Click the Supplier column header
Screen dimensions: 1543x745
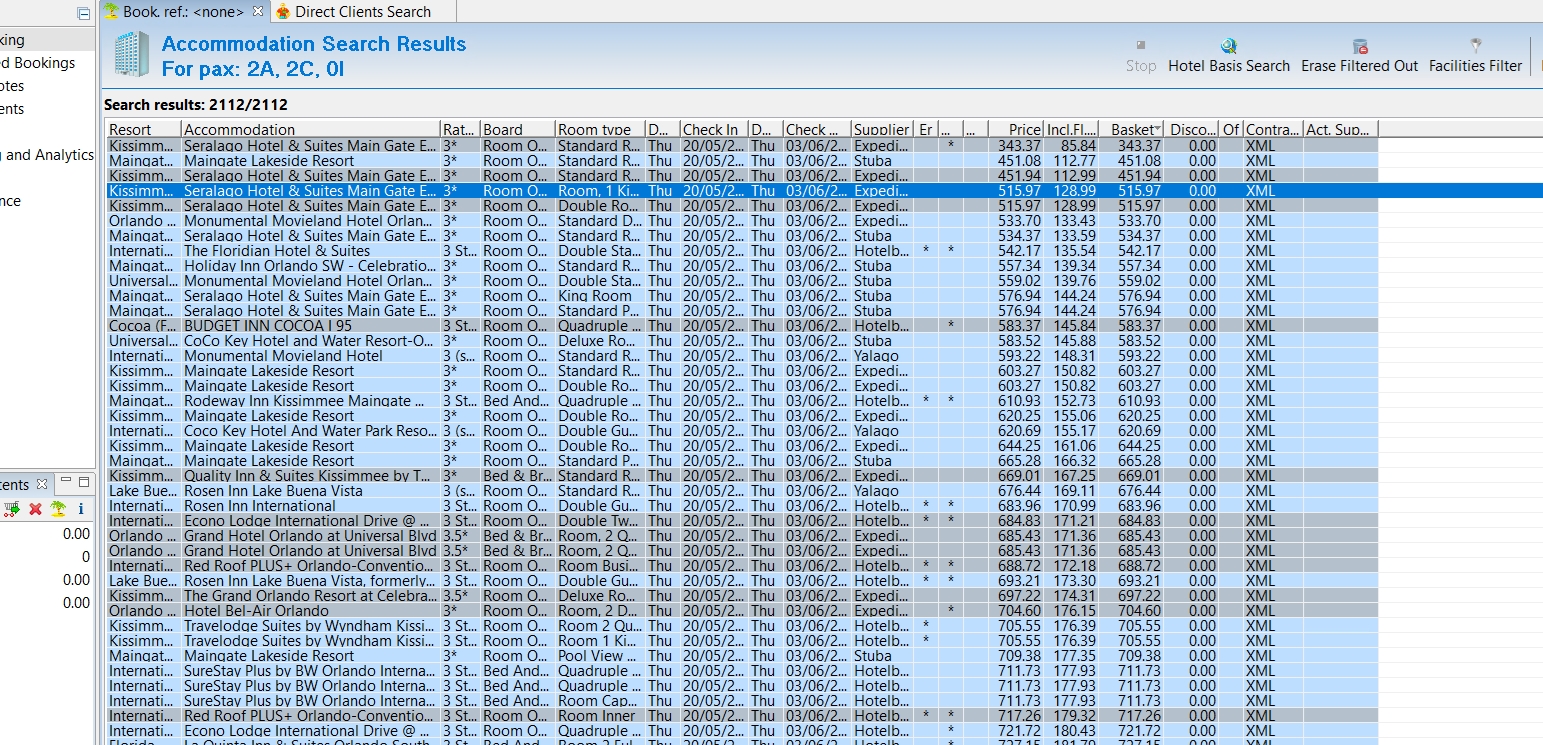881,129
